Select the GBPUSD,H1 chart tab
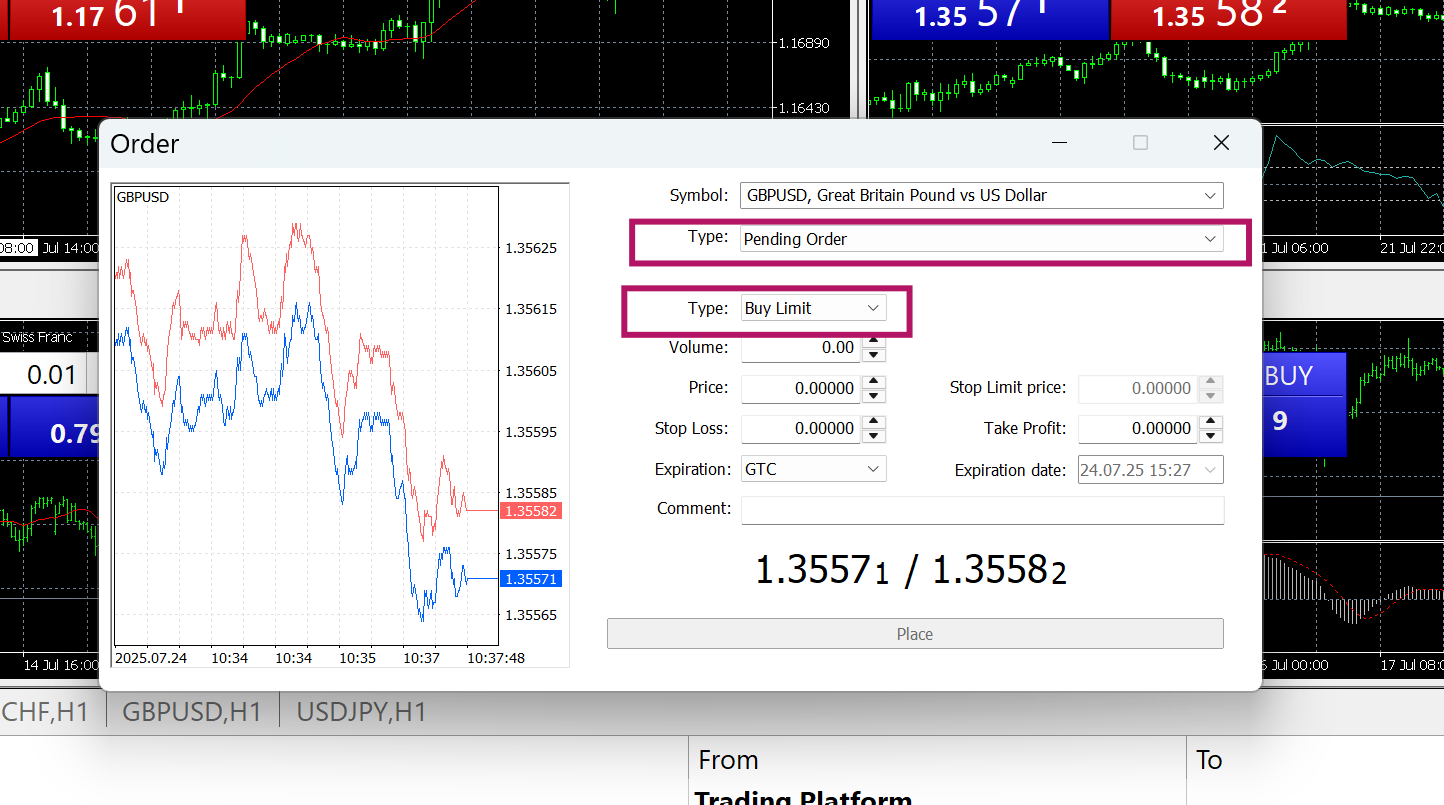The width and height of the screenshot is (1444, 805). click(x=192, y=712)
